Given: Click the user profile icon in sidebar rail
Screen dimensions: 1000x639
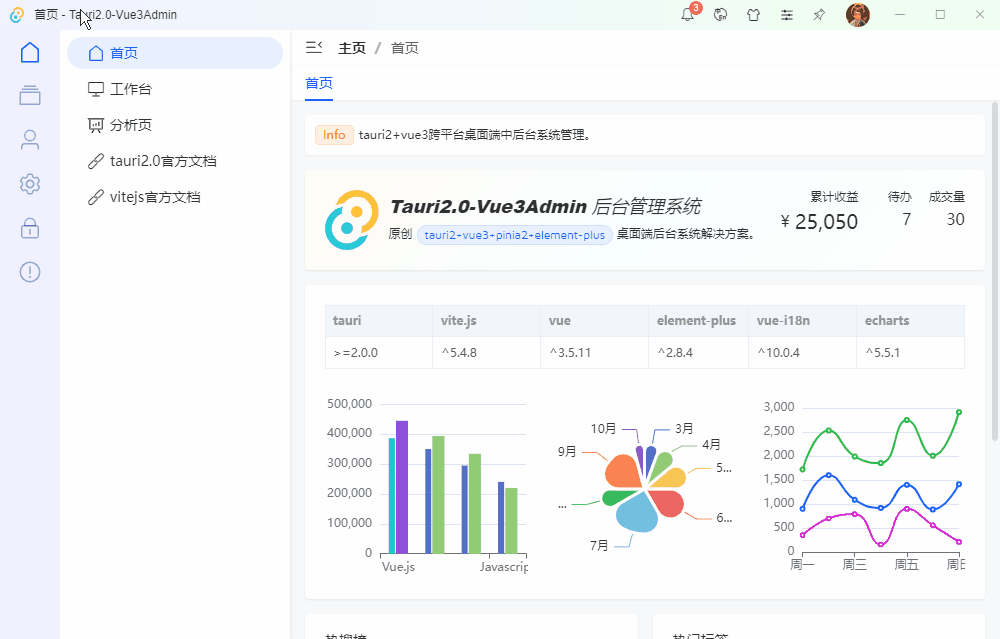Looking at the screenshot, I should pyautogui.click(x=30, y=140).
